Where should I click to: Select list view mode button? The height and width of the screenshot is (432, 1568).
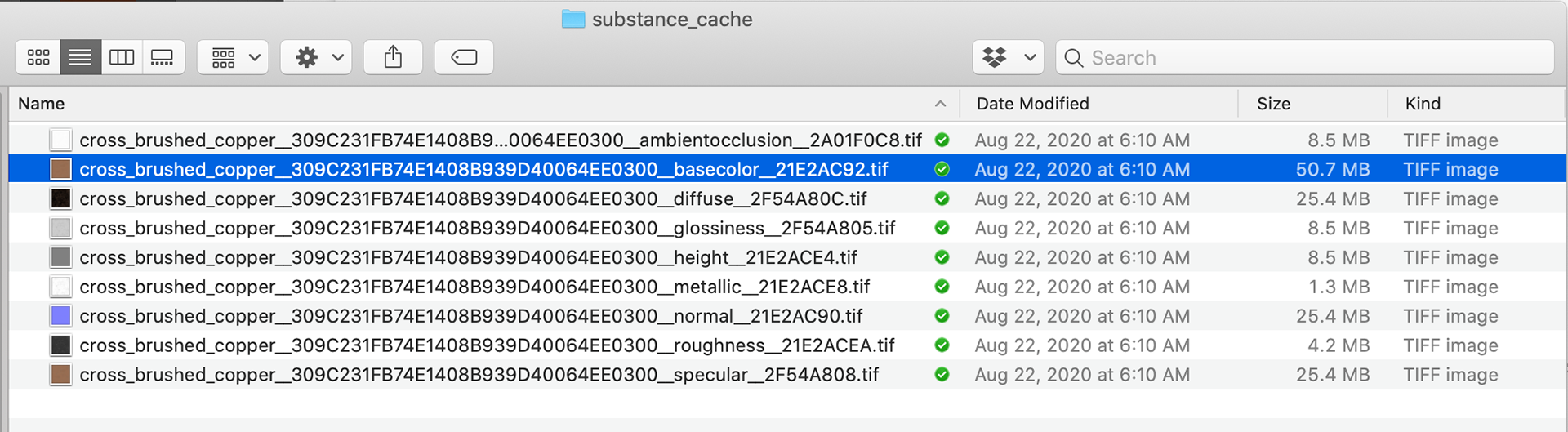80,57
